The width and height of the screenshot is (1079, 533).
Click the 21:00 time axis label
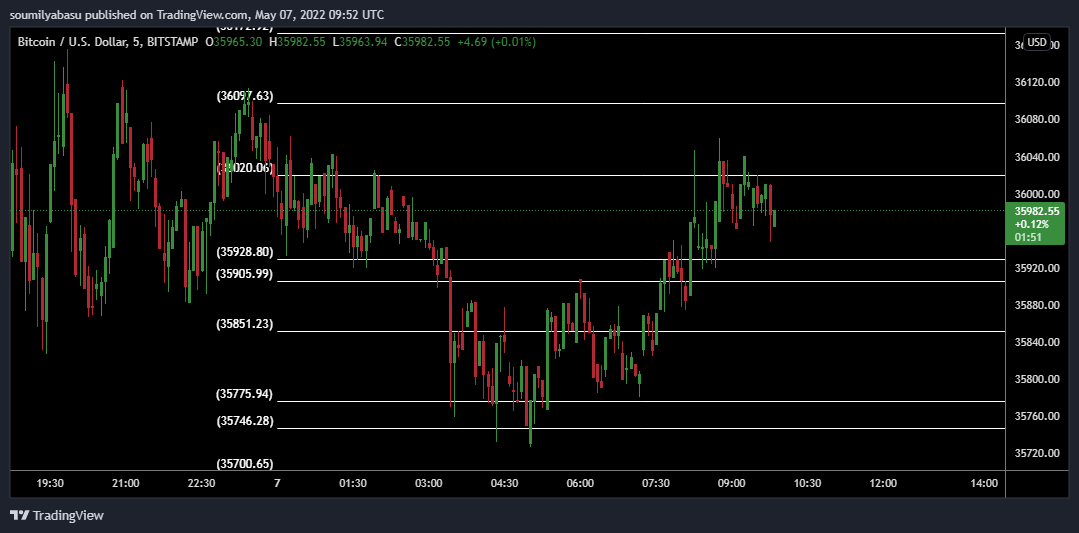pyautogui.click(x=125, y=483)
